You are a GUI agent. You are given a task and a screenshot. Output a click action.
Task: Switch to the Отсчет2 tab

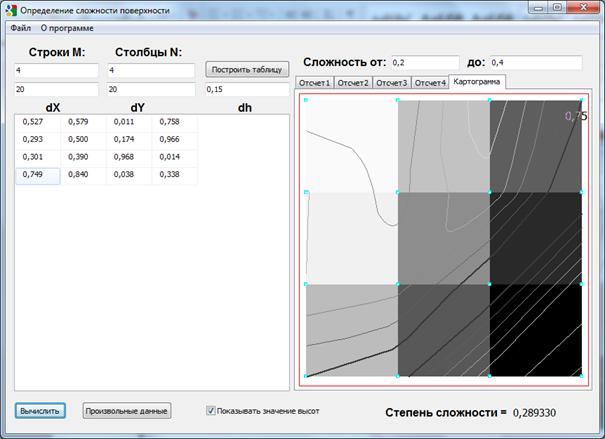pos(353,83)
